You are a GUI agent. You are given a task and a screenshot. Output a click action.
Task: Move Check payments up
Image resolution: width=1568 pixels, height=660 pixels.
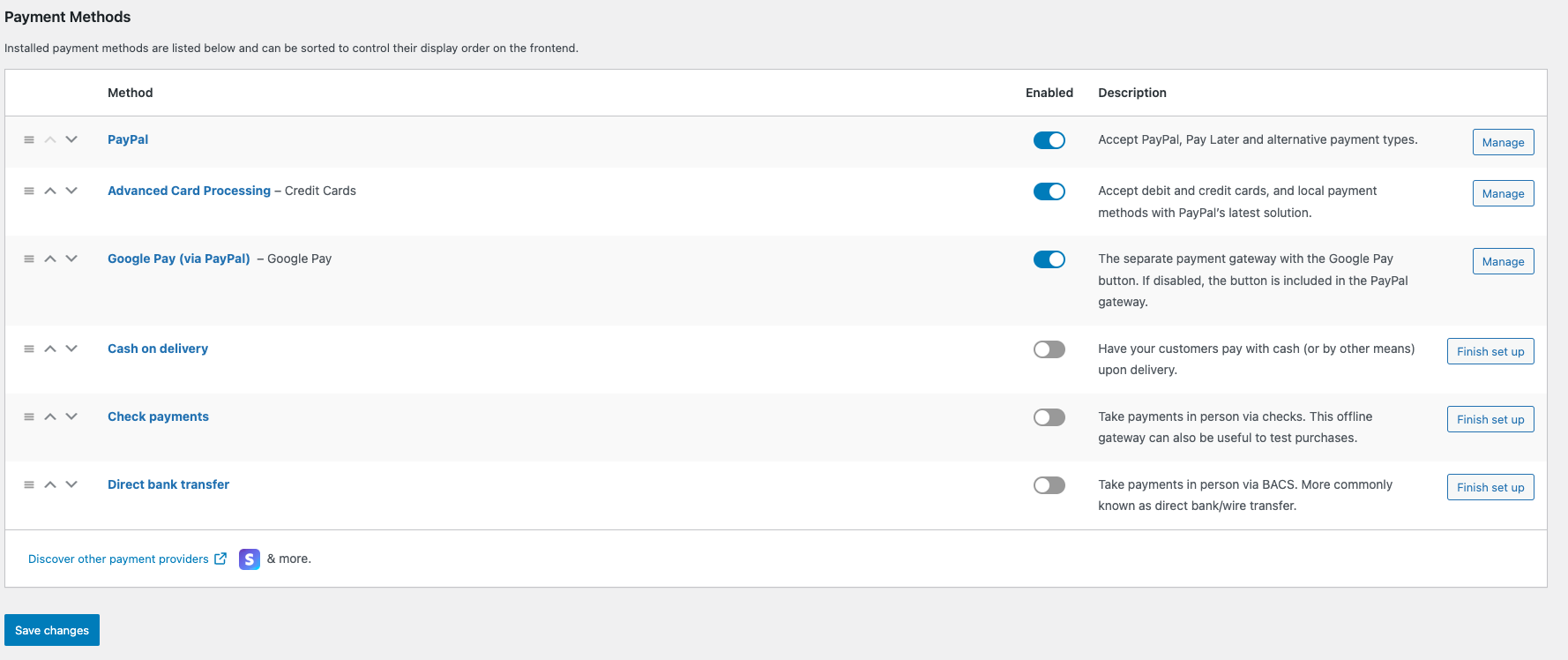tap(50, 416)
